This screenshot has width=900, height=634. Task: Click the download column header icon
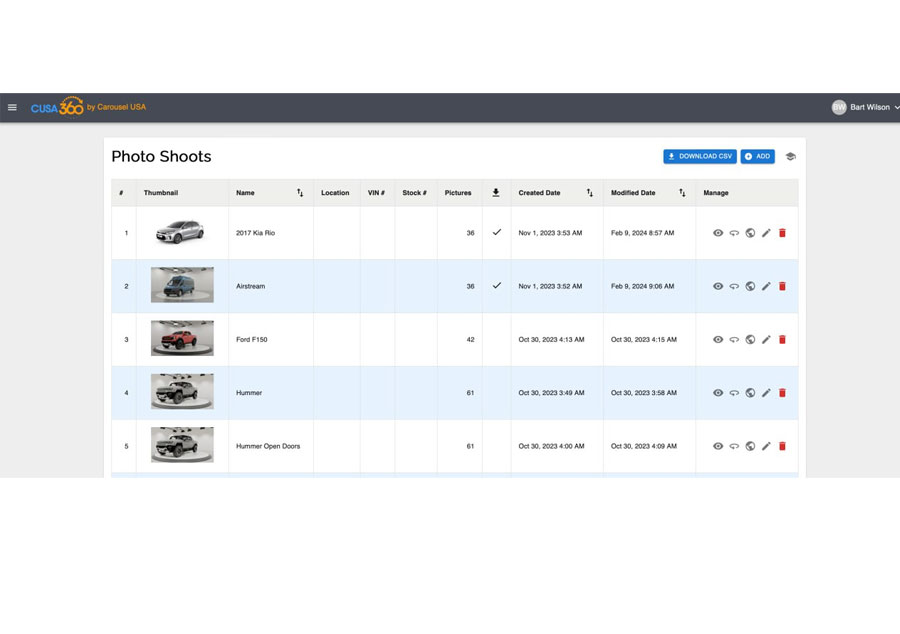[496, 193]
